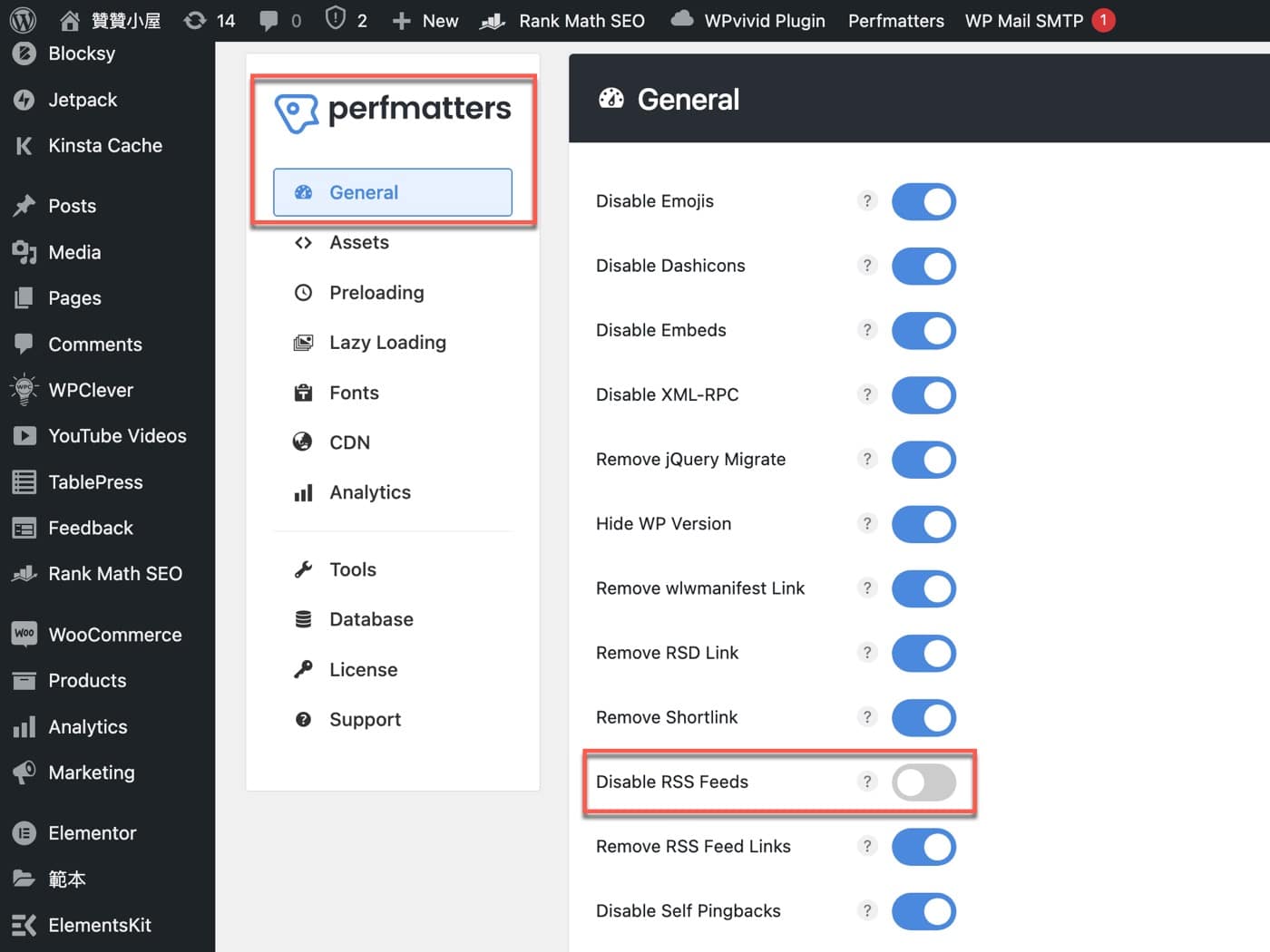This screenshot has height=952, width=1270.
Task: Click the WordPress logo in admin bar
Action: click(23, 20)
